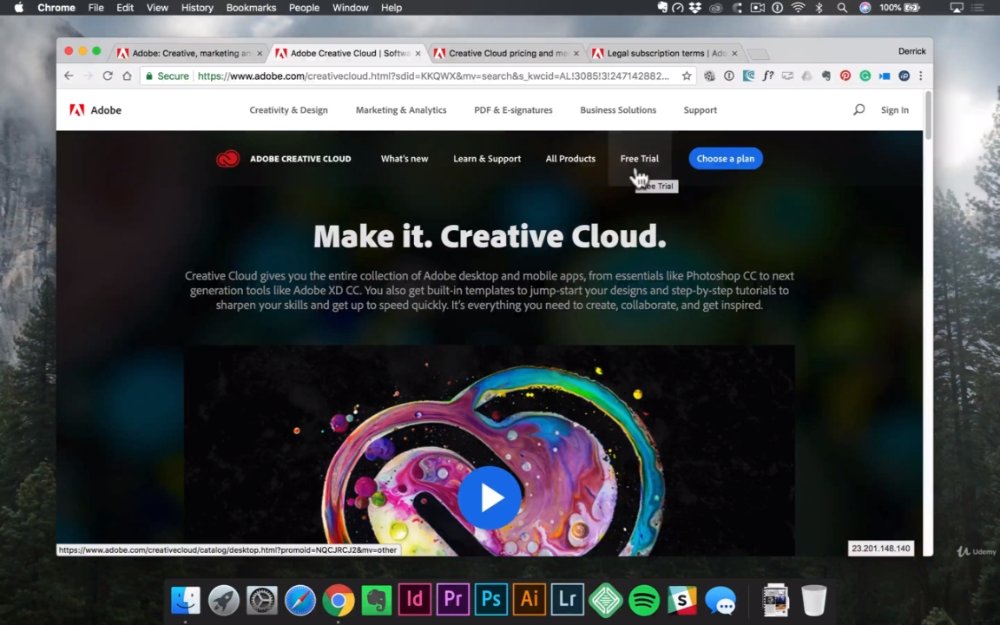Open Lightroom from the Dock
Image resolution: width=1000 pixels, height=625 pixels.
click(568, 599)
